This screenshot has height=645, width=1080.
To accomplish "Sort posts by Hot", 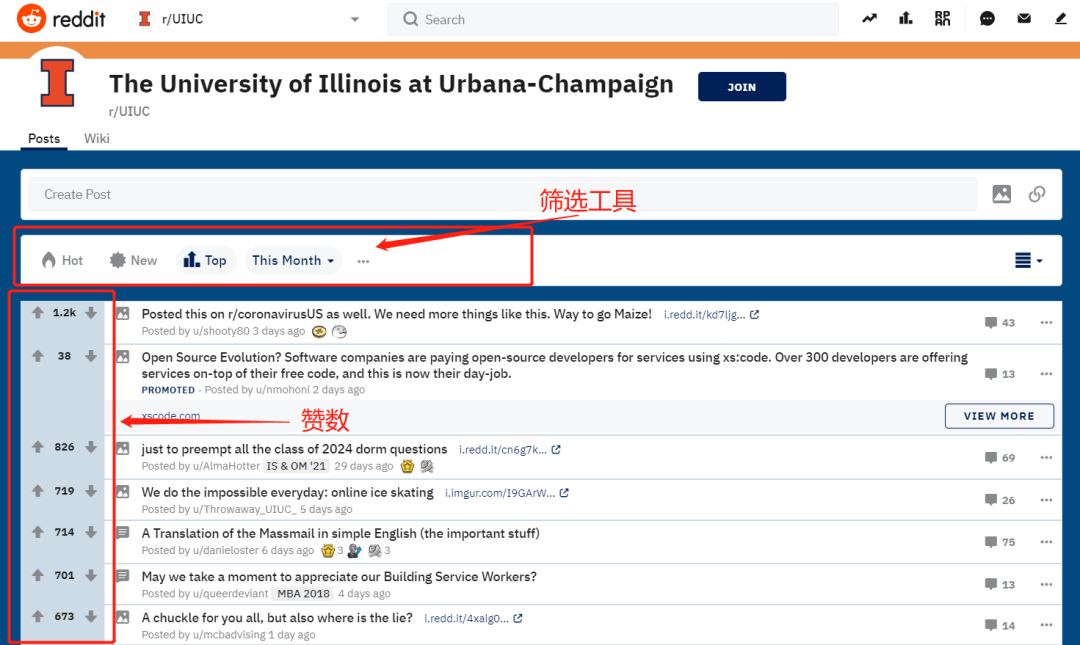I will click(62, 260).
